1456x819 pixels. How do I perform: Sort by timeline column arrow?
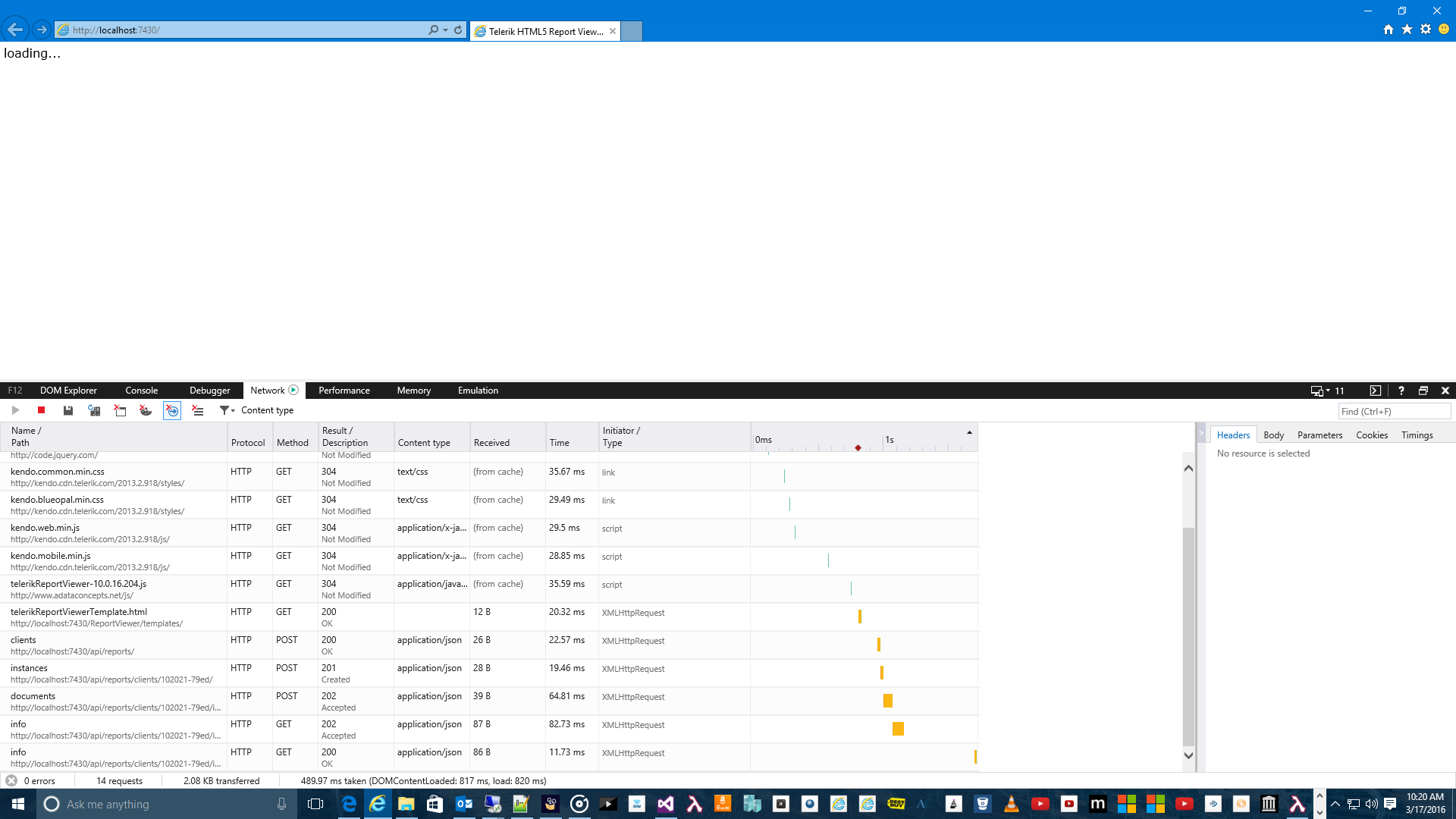point(969,432)
